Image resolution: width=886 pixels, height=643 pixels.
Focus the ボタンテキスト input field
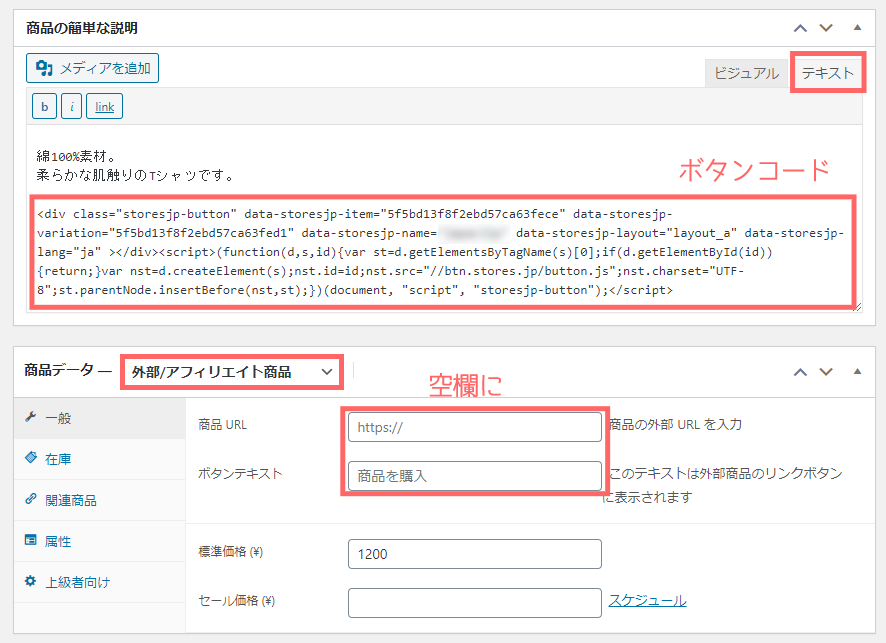(x=475, y=476)
